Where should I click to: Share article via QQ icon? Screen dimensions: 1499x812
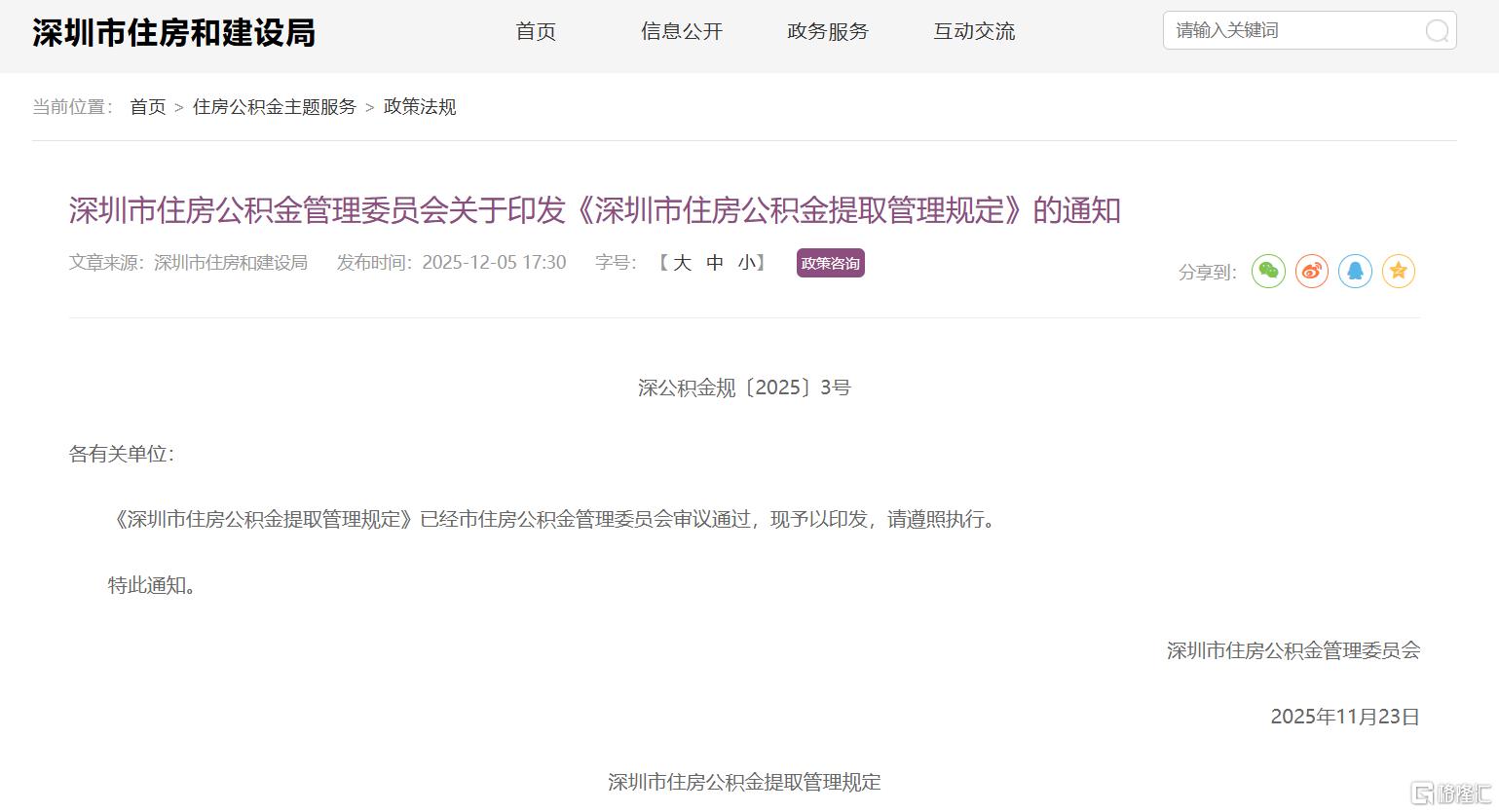1355,272
